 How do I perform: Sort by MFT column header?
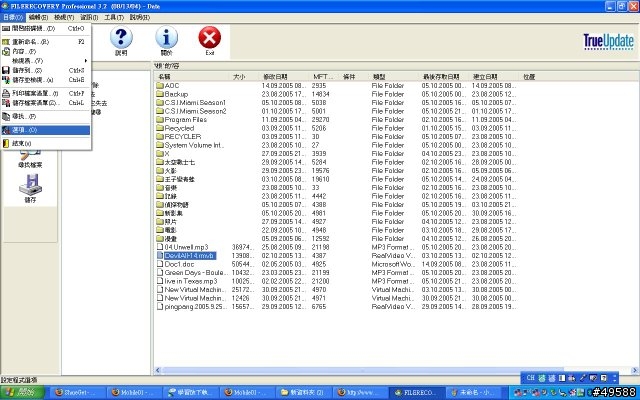[324, 76]
